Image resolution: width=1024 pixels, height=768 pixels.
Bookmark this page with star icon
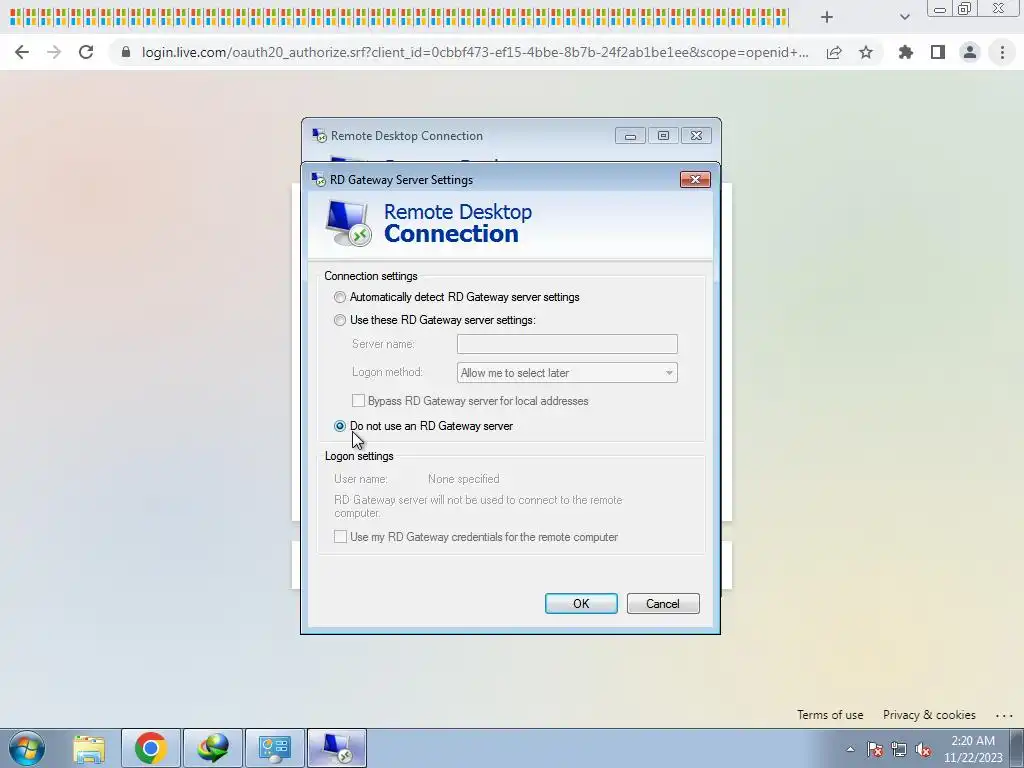(x=866, y=52)
